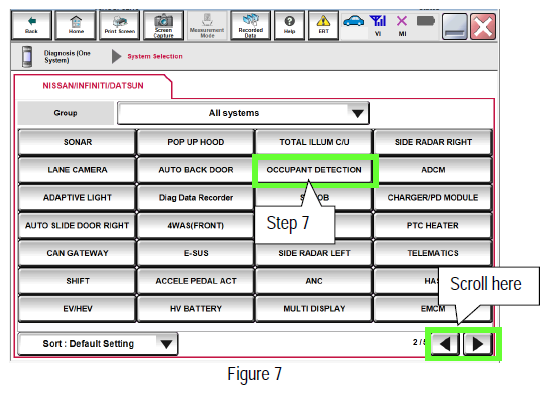Select the SONAR system

[x=77, y=142]
